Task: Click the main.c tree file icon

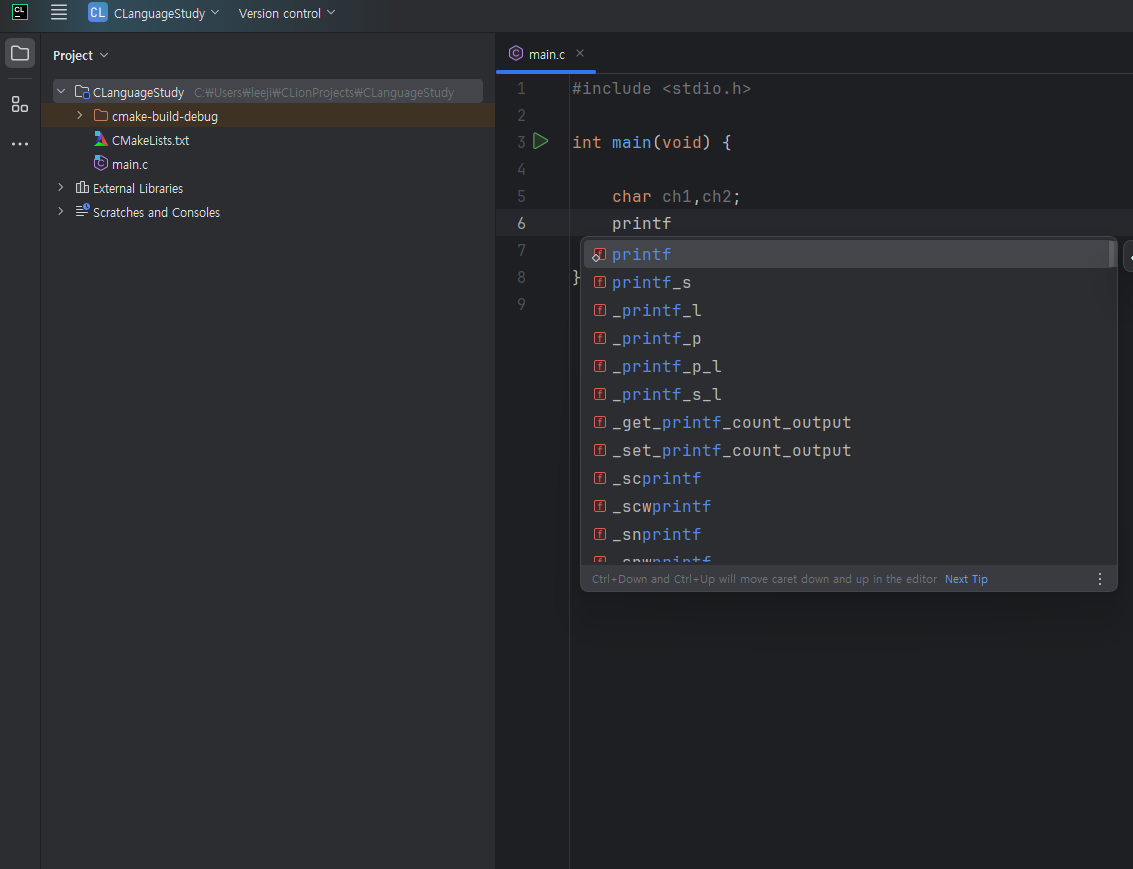Action: point(101,163)
